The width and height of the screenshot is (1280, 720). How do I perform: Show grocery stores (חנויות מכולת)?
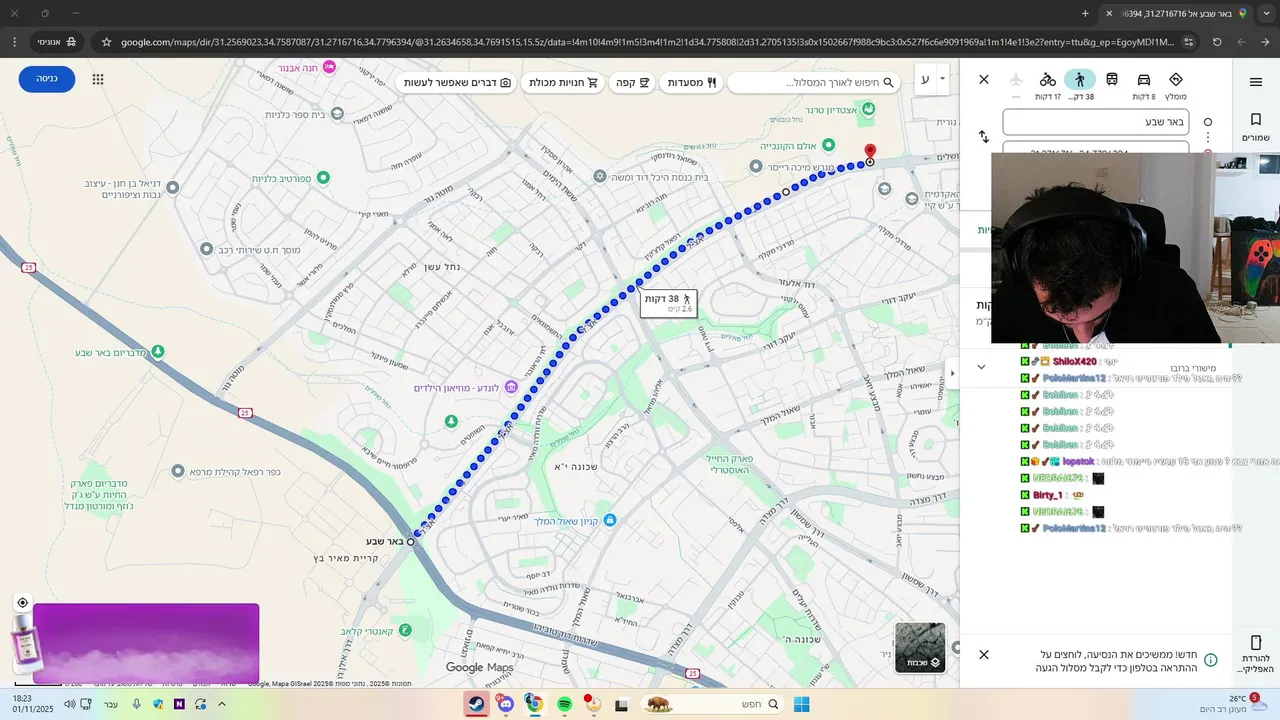[563, 83]
